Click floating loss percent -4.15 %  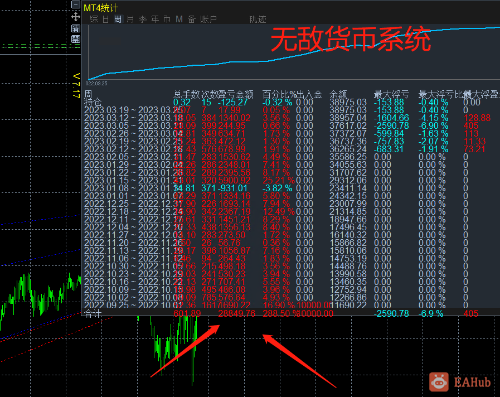(434, 118)
